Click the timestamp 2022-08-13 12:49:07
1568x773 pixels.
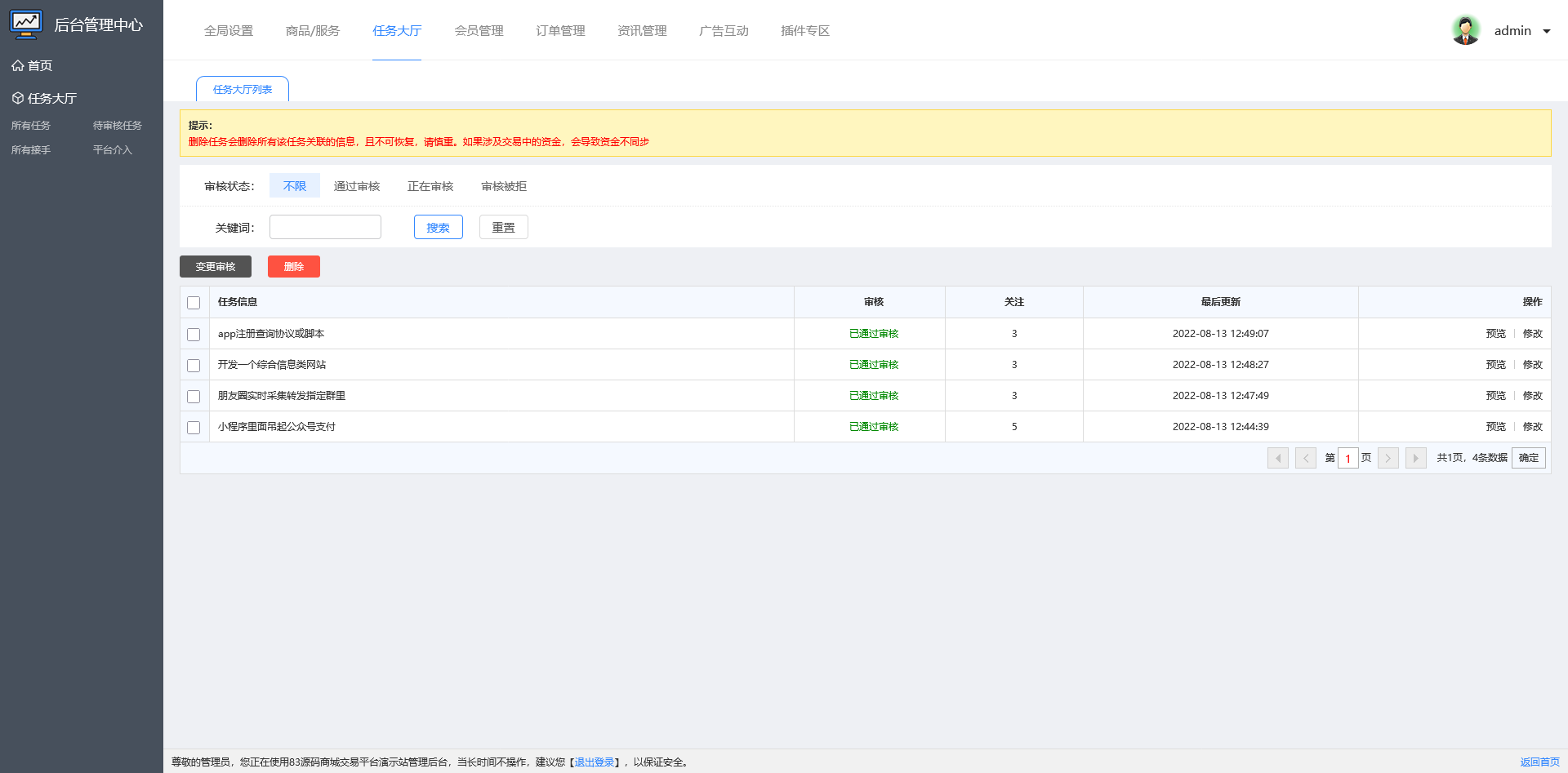click(x=1221, y=334)
